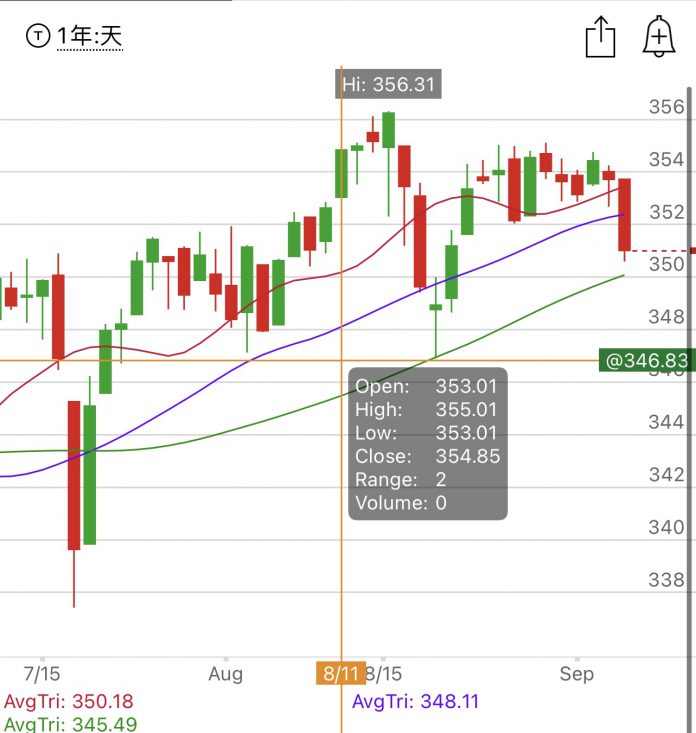The height and width of the screenshot is (733, 696).
Task: Tap the green @346.83 crosshair price tag
Action: coord(645,360)
